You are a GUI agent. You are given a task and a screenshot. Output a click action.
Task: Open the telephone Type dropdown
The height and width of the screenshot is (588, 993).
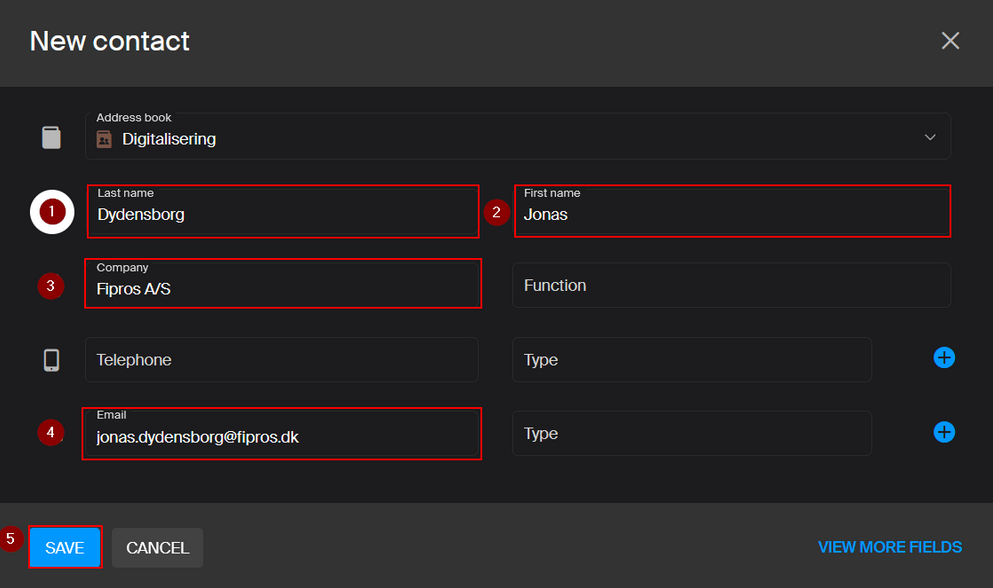coord(691,360)
